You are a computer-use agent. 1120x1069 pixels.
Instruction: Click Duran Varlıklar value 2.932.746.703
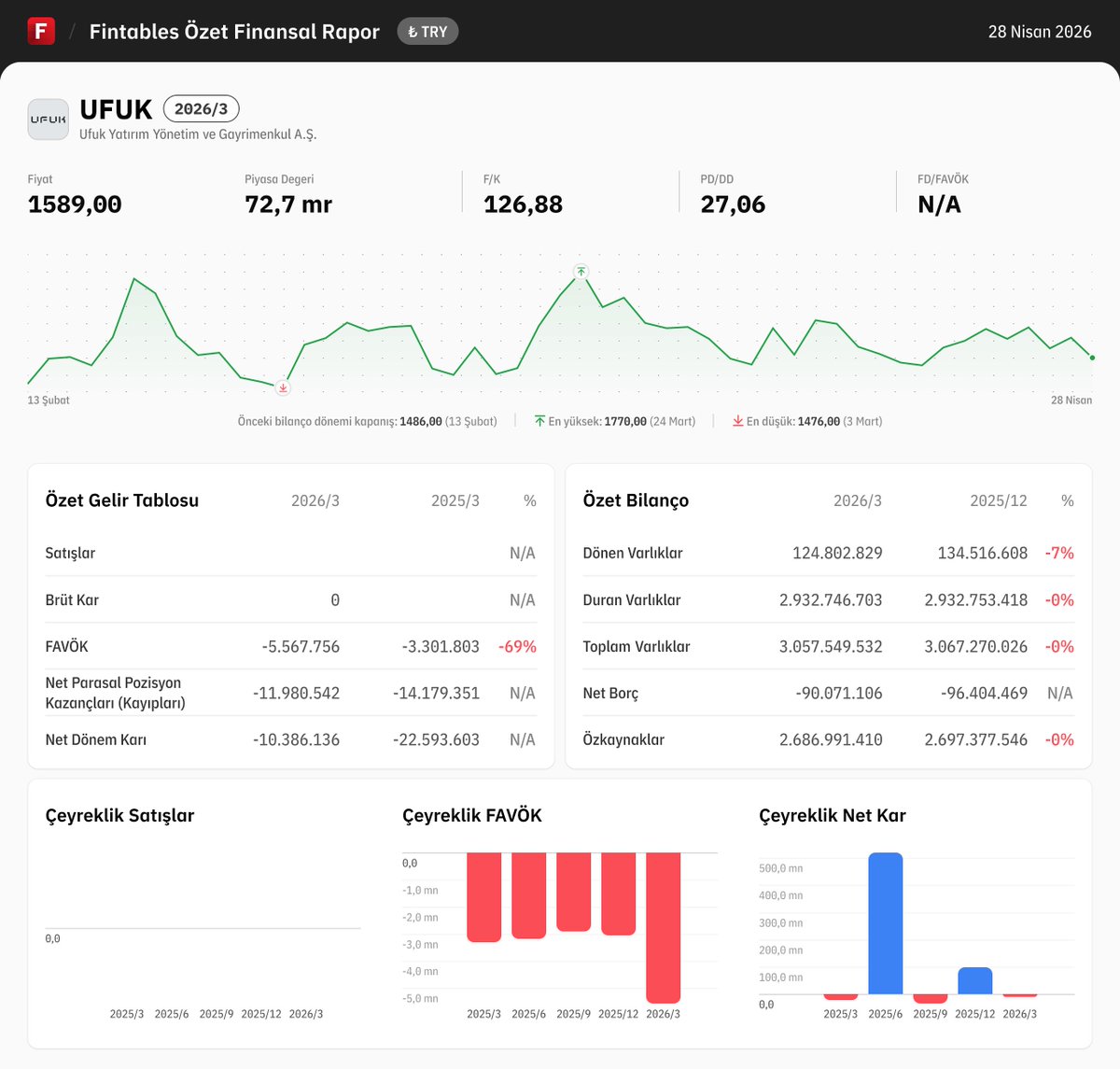click(x=831, y=599)
